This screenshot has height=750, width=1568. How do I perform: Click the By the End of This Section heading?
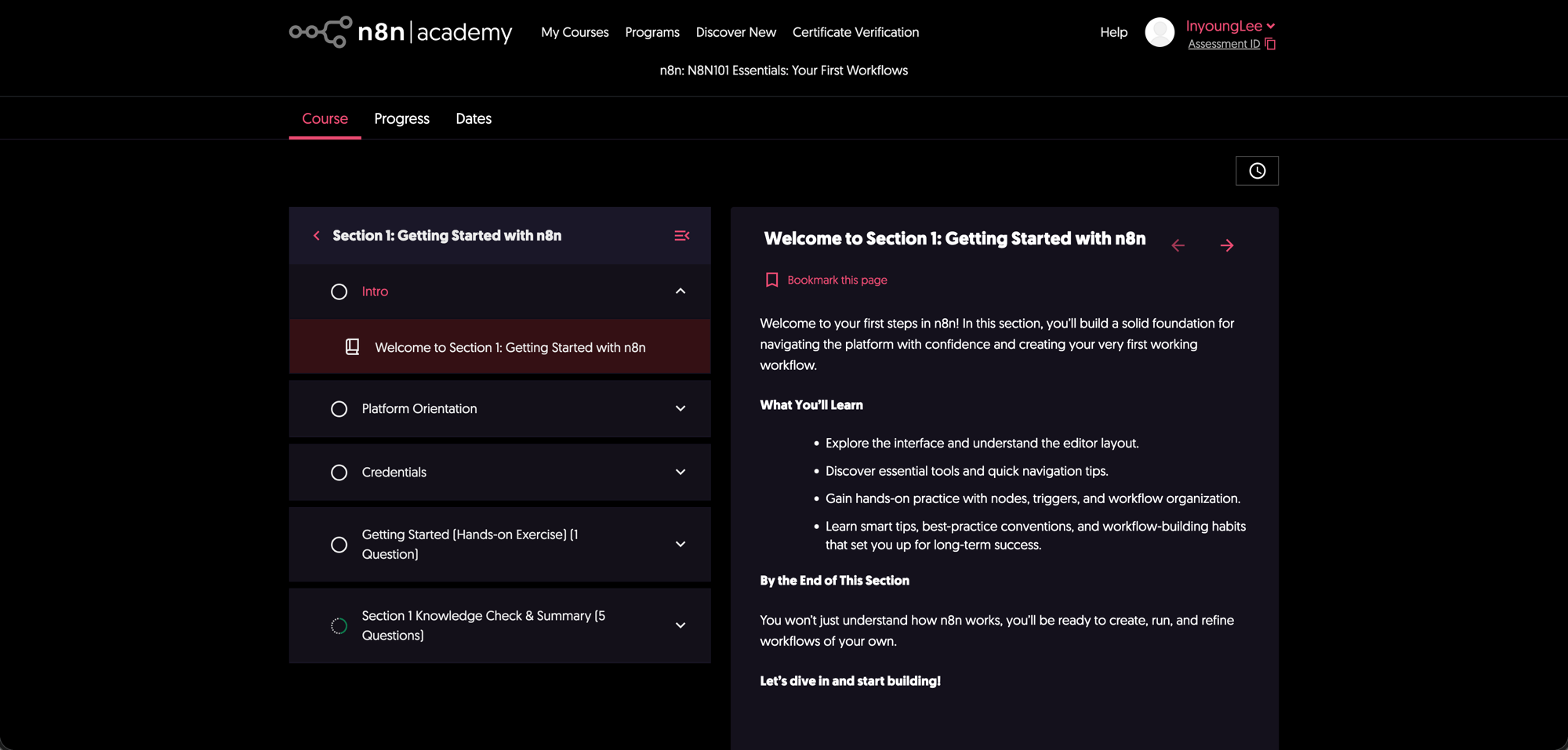834,581
